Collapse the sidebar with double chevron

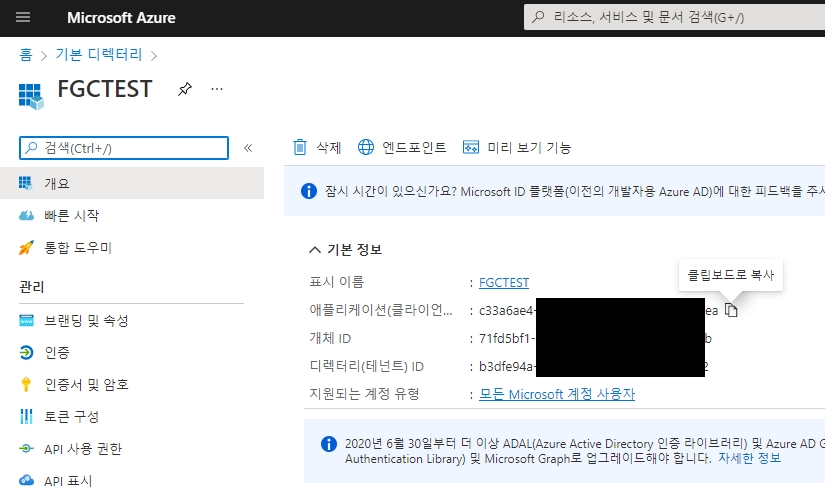[248, 148]
